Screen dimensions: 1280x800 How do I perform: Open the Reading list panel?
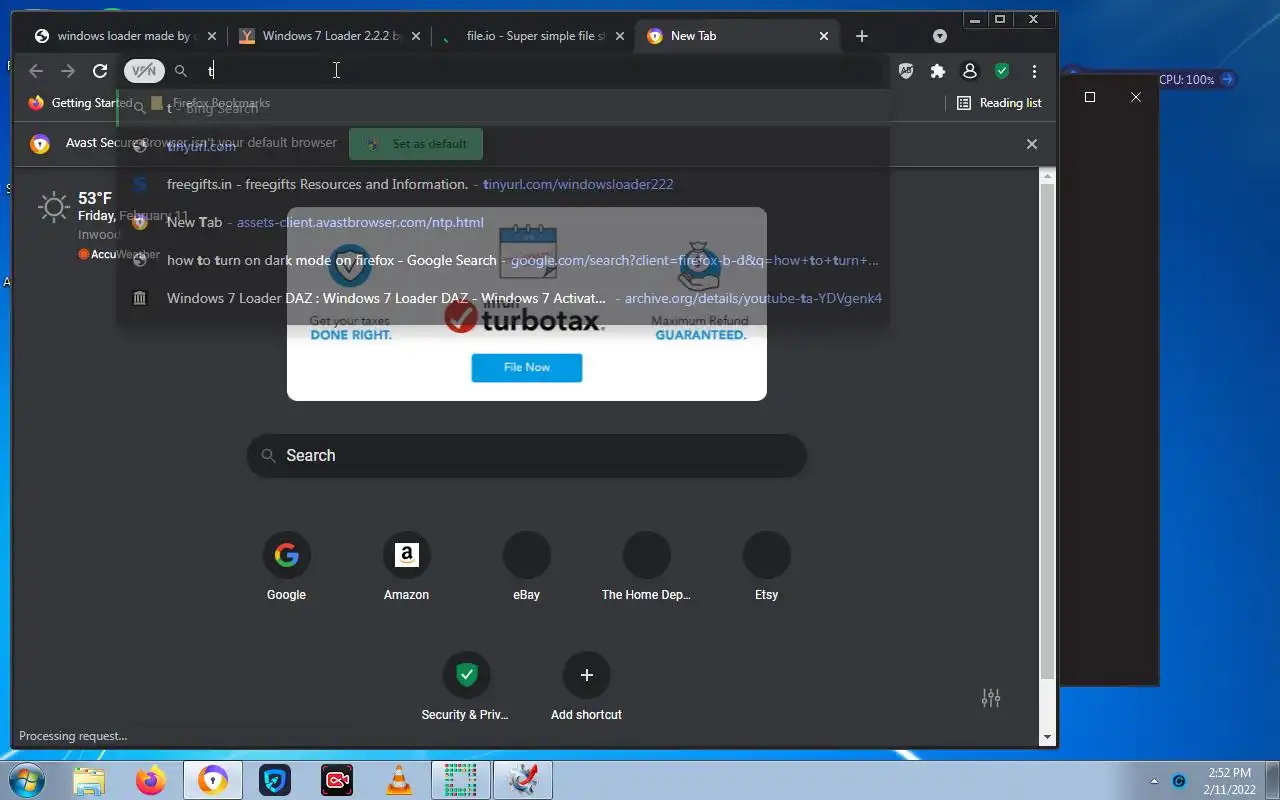pyautogui.click(x=999, y=103)
